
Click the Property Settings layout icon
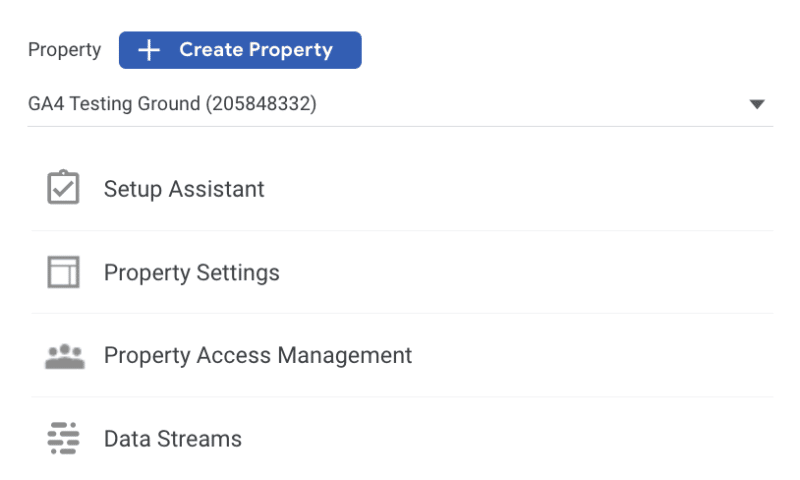pos(64,272)
